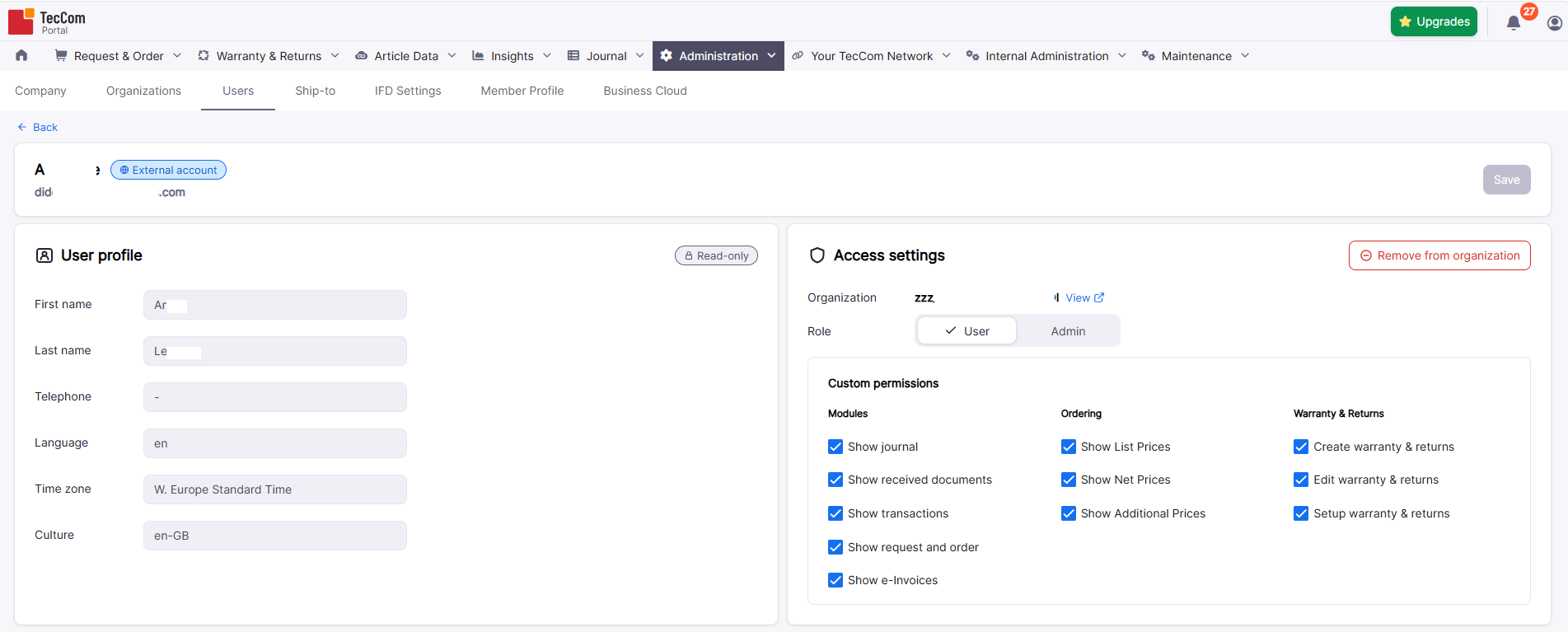Open the user account avatar icon
This screenshot has height=632, width=1568.
pyautogui.click(x=1555, y=23)
